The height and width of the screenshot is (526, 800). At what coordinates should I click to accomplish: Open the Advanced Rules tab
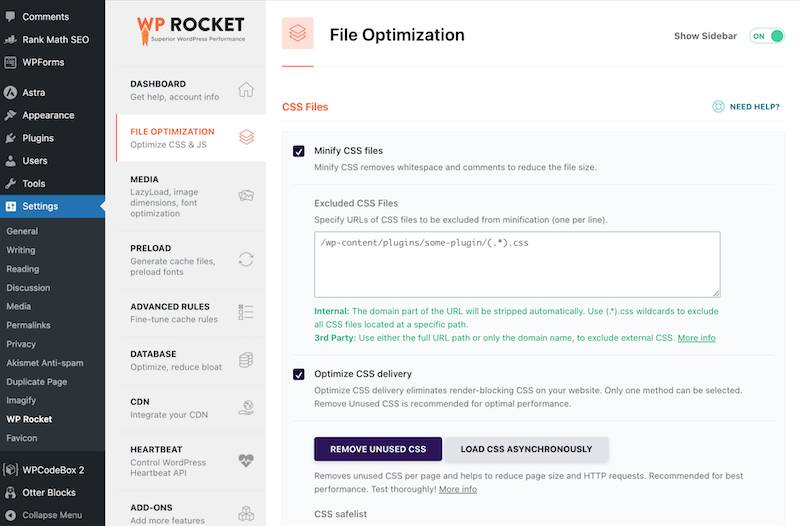pyautogui.click(x=191, y=313)
